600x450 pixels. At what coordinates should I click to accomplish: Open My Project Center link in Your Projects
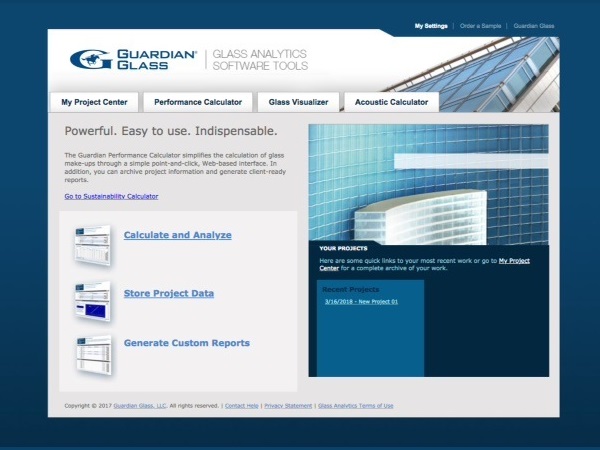514,261
